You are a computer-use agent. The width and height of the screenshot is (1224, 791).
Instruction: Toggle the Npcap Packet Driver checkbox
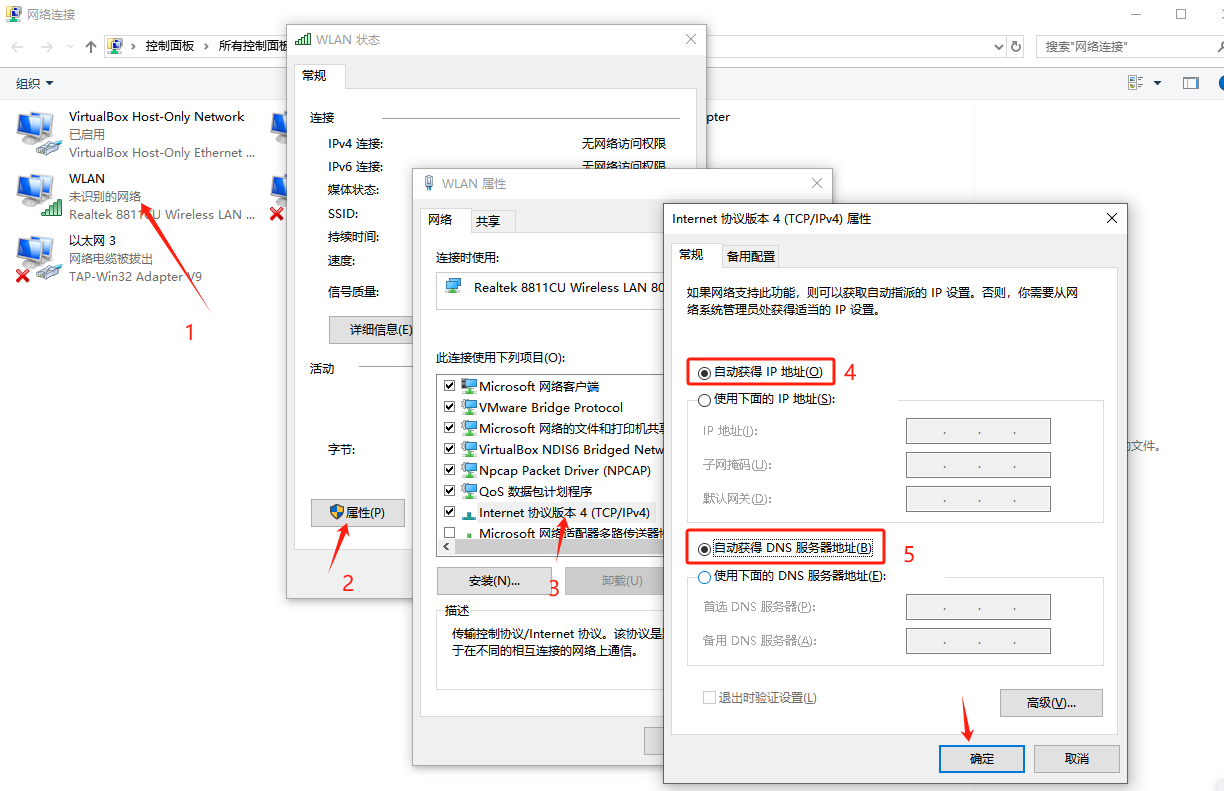[449, 470]
